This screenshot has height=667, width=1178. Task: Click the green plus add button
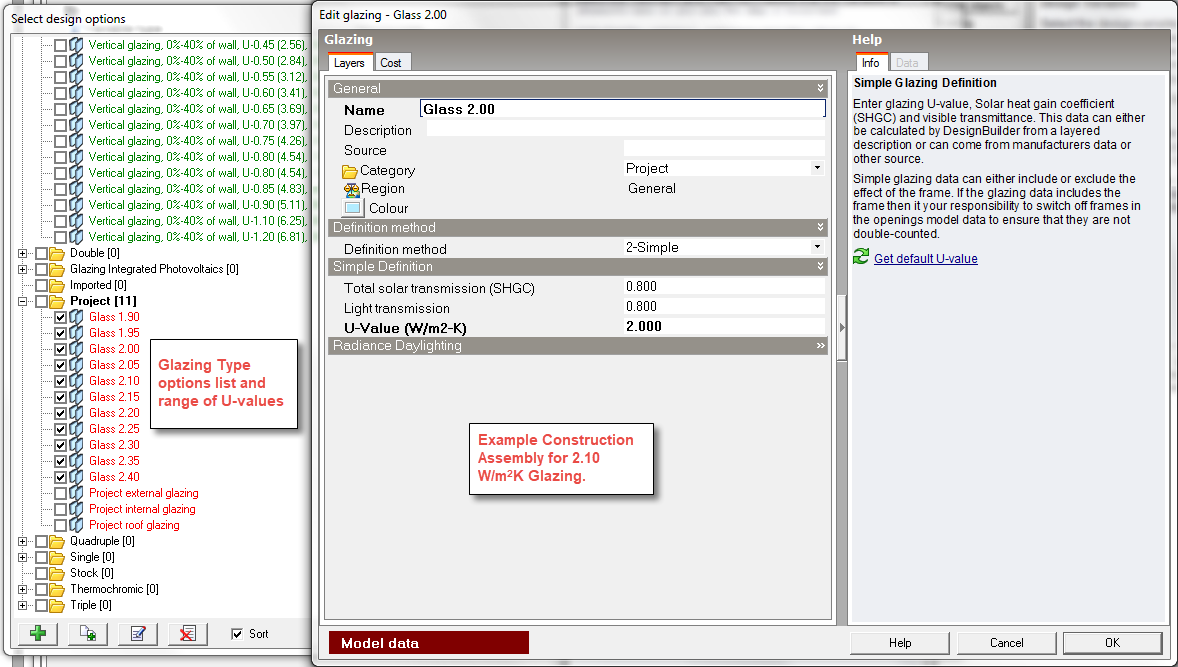point(38,633)
